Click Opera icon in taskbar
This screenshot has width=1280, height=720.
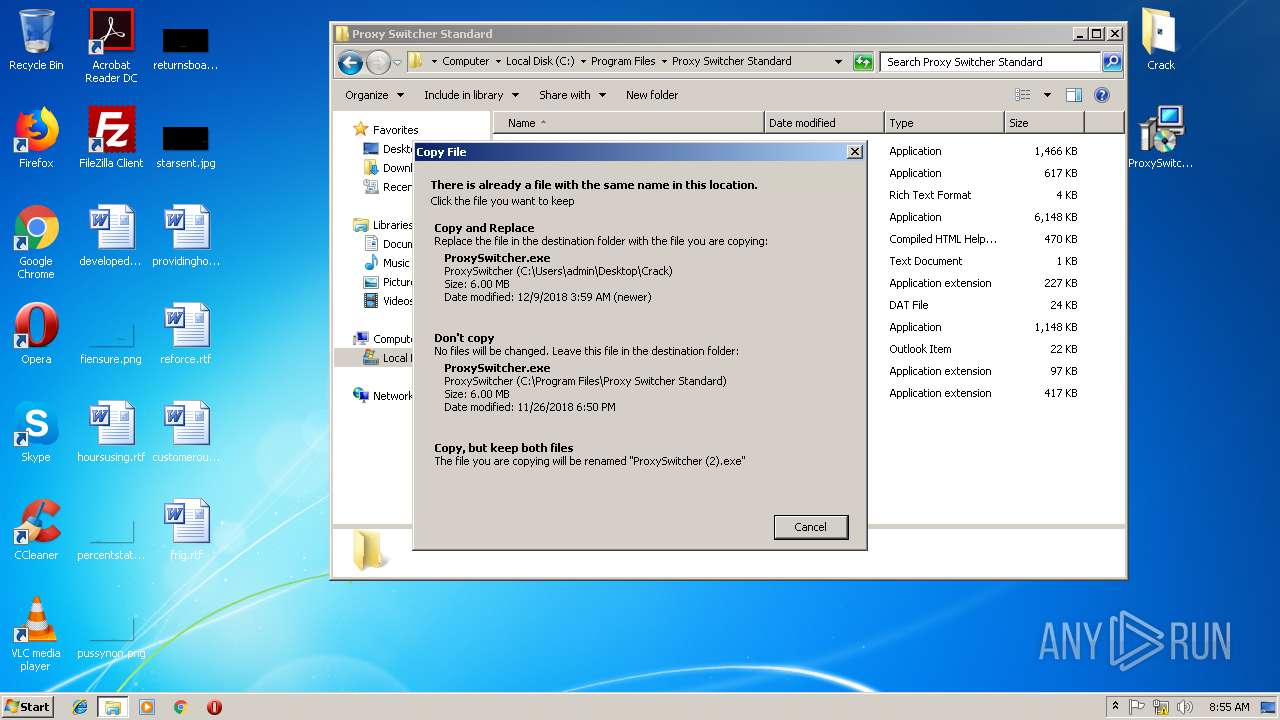point(214,707)
